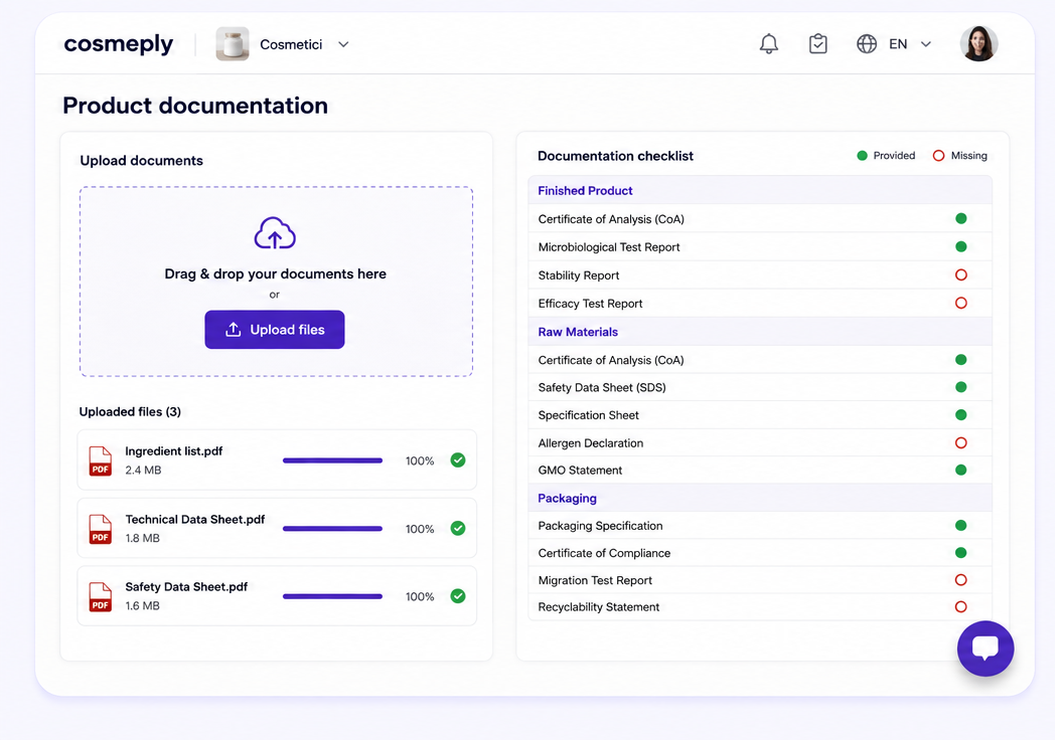Select the Safety Data Sheet.pdf file name
The width and height of the screenshot is (1055, 740).
pos(186,587)
